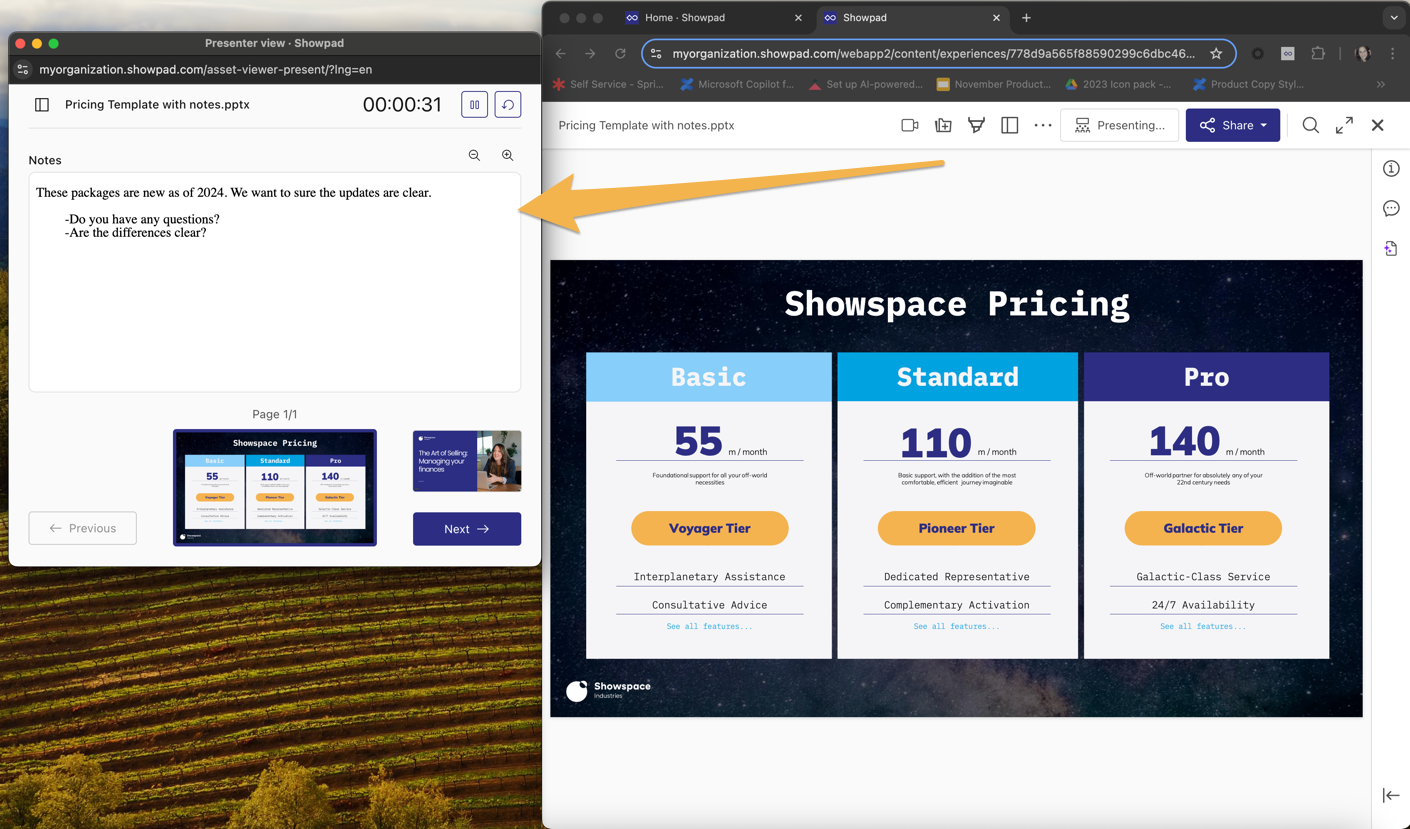Zoom out the presenter notes text
The width and height of the screenshot is (1410, 829).
(474, 156)
